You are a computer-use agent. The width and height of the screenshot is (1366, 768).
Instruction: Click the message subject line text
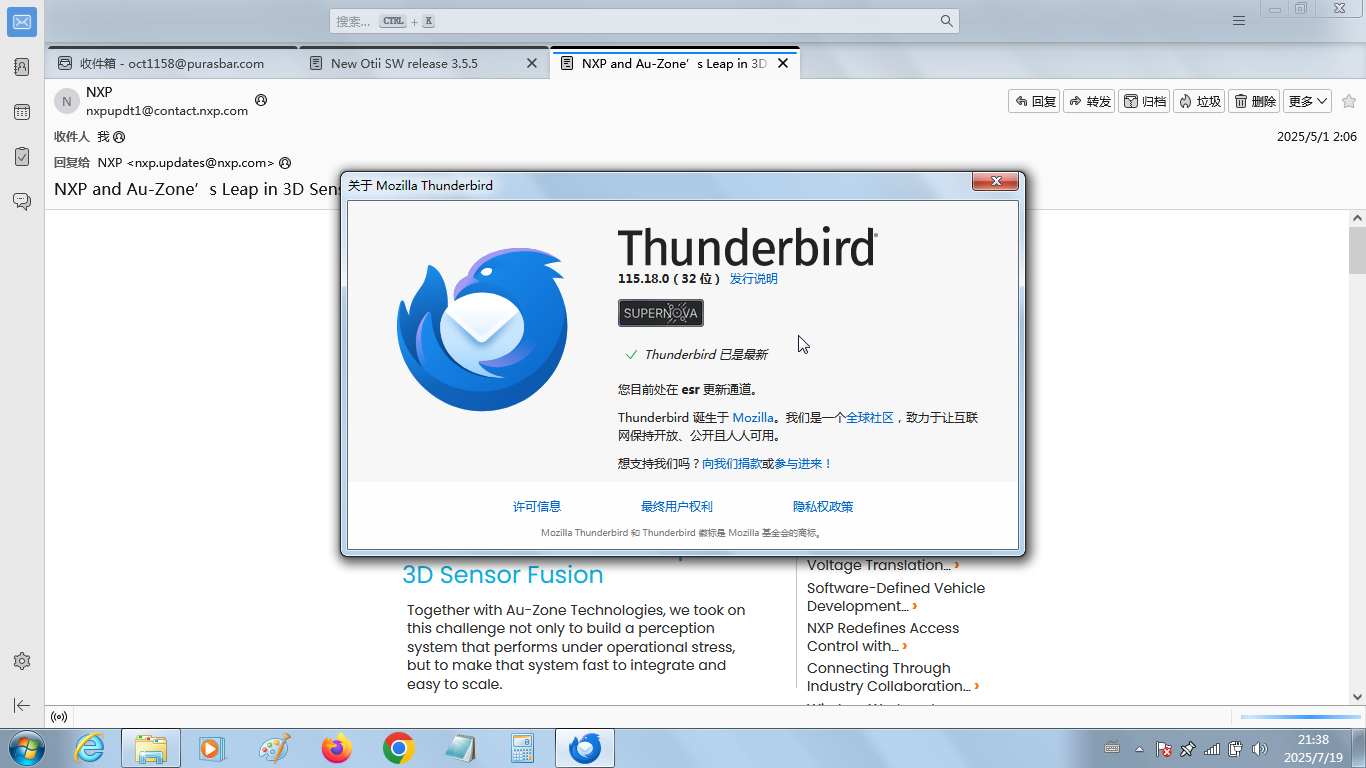[x=198, y=189]
